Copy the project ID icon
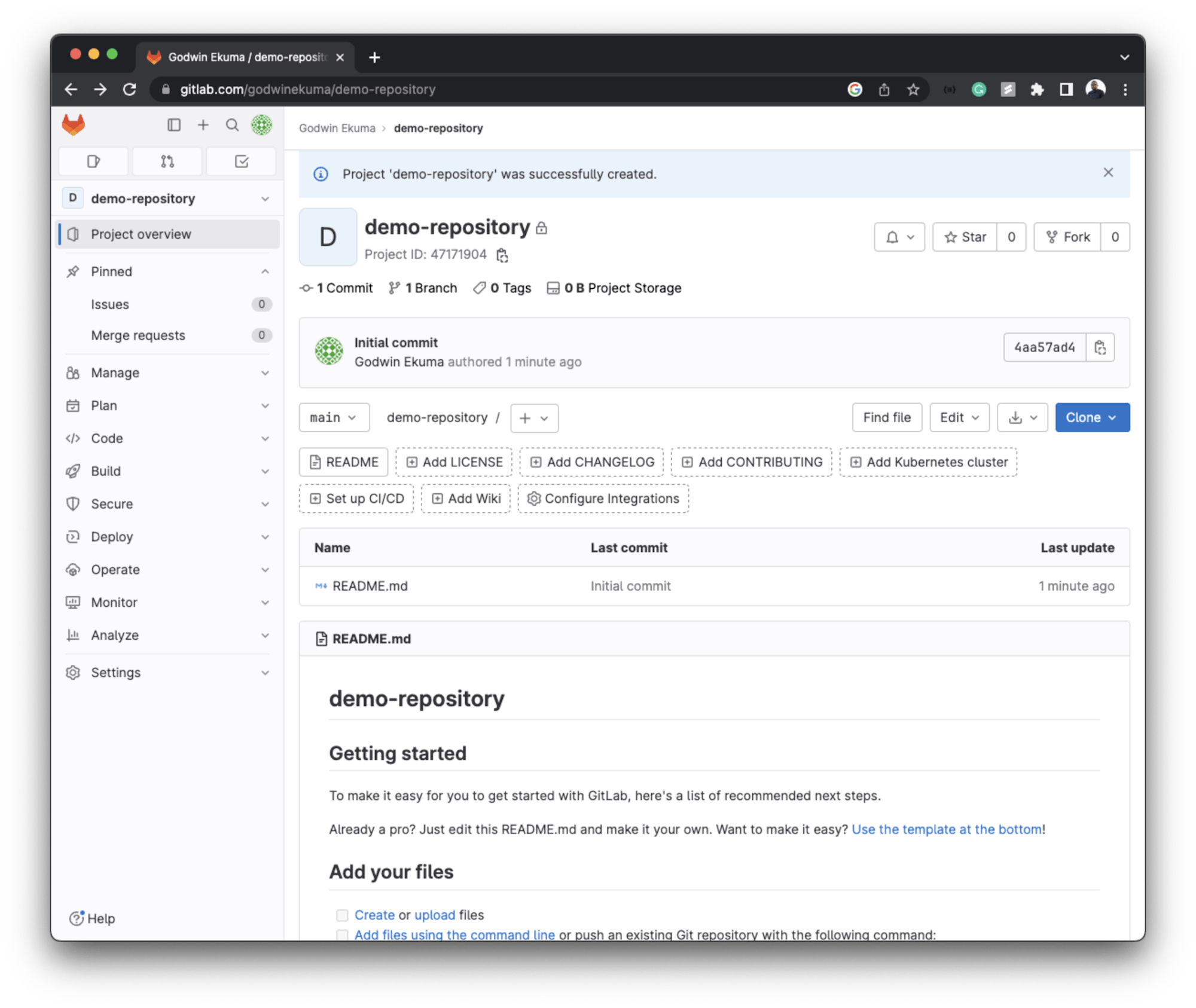 pos(502,255)
